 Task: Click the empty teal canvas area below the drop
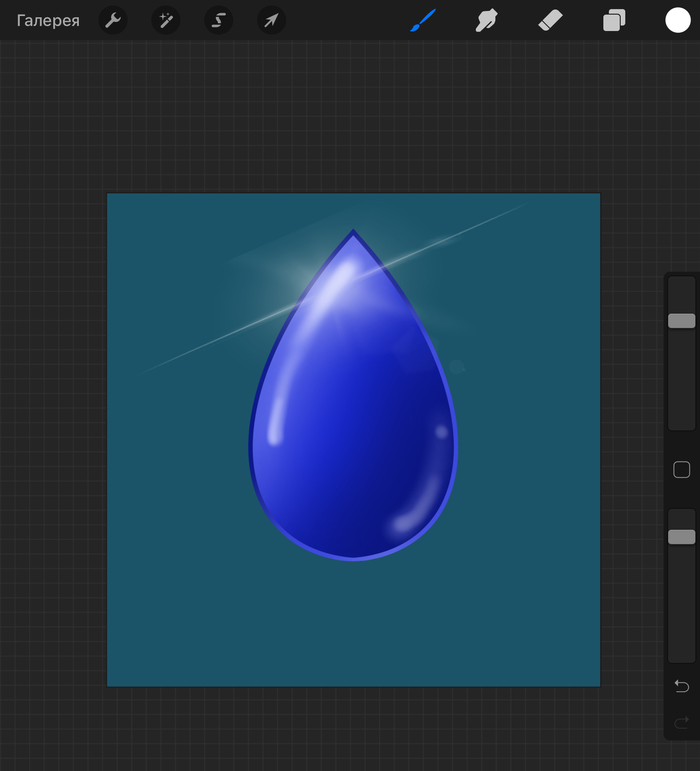click(x=353, y=625)
